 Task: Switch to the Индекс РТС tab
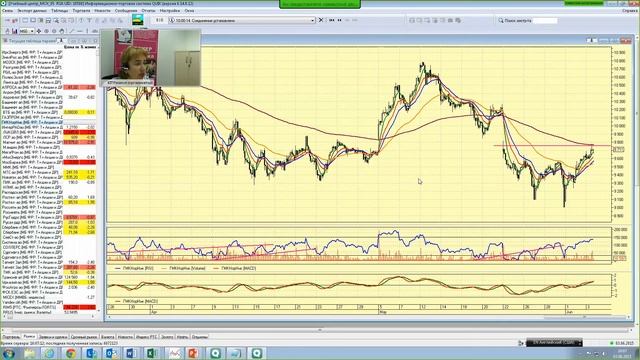click(147, 337)
